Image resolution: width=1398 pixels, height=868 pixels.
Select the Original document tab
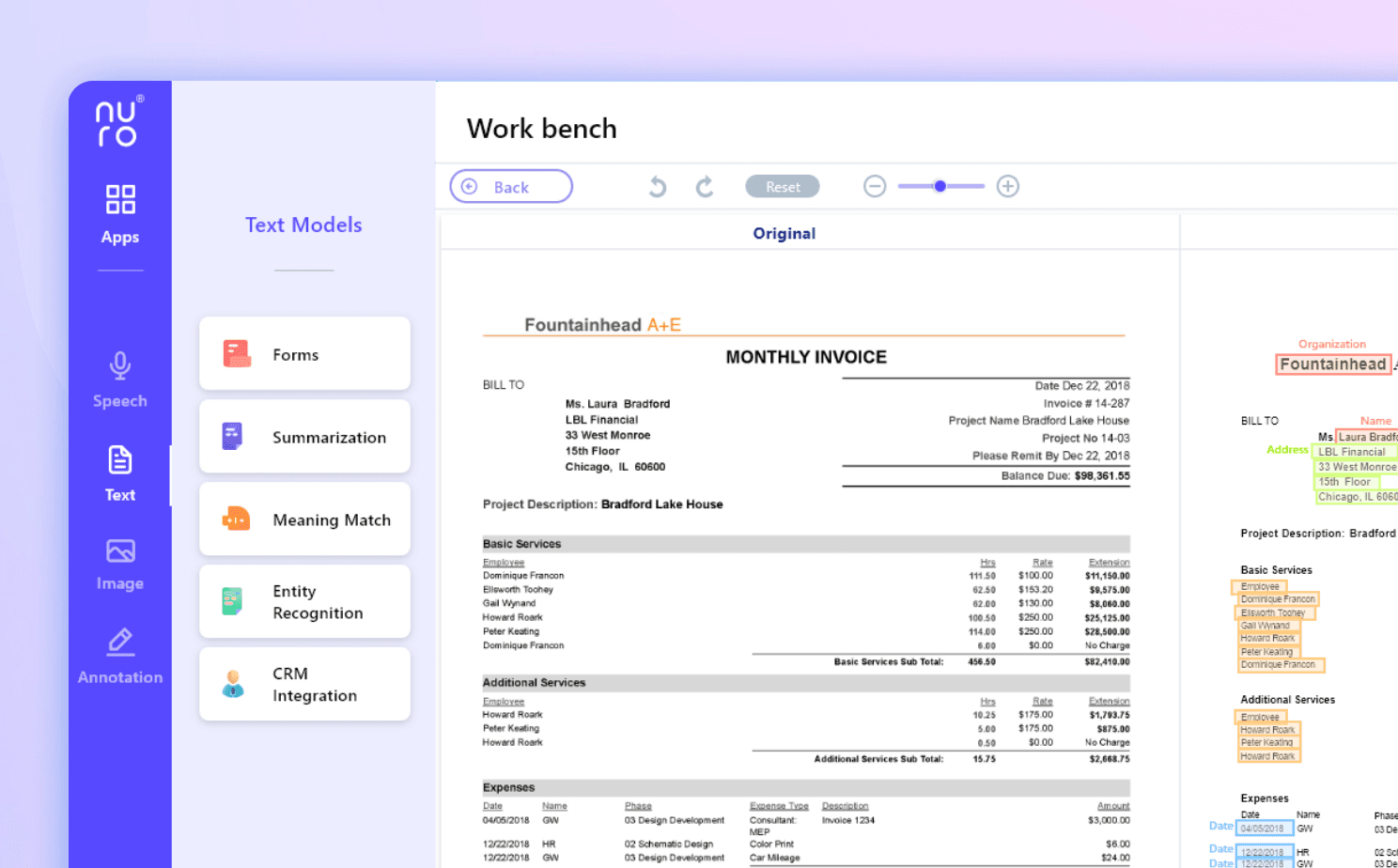tap(784, 233)
